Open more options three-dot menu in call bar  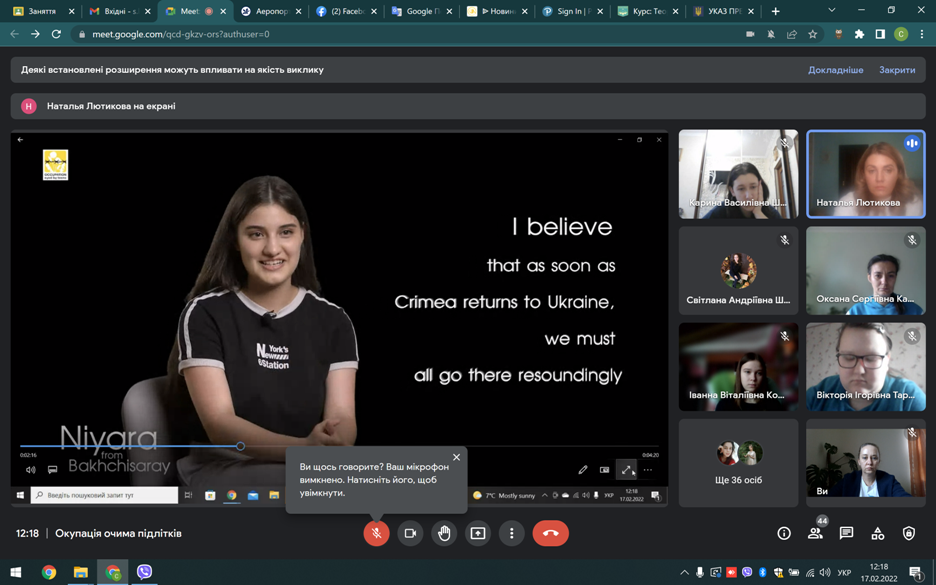tap(512, 533)
